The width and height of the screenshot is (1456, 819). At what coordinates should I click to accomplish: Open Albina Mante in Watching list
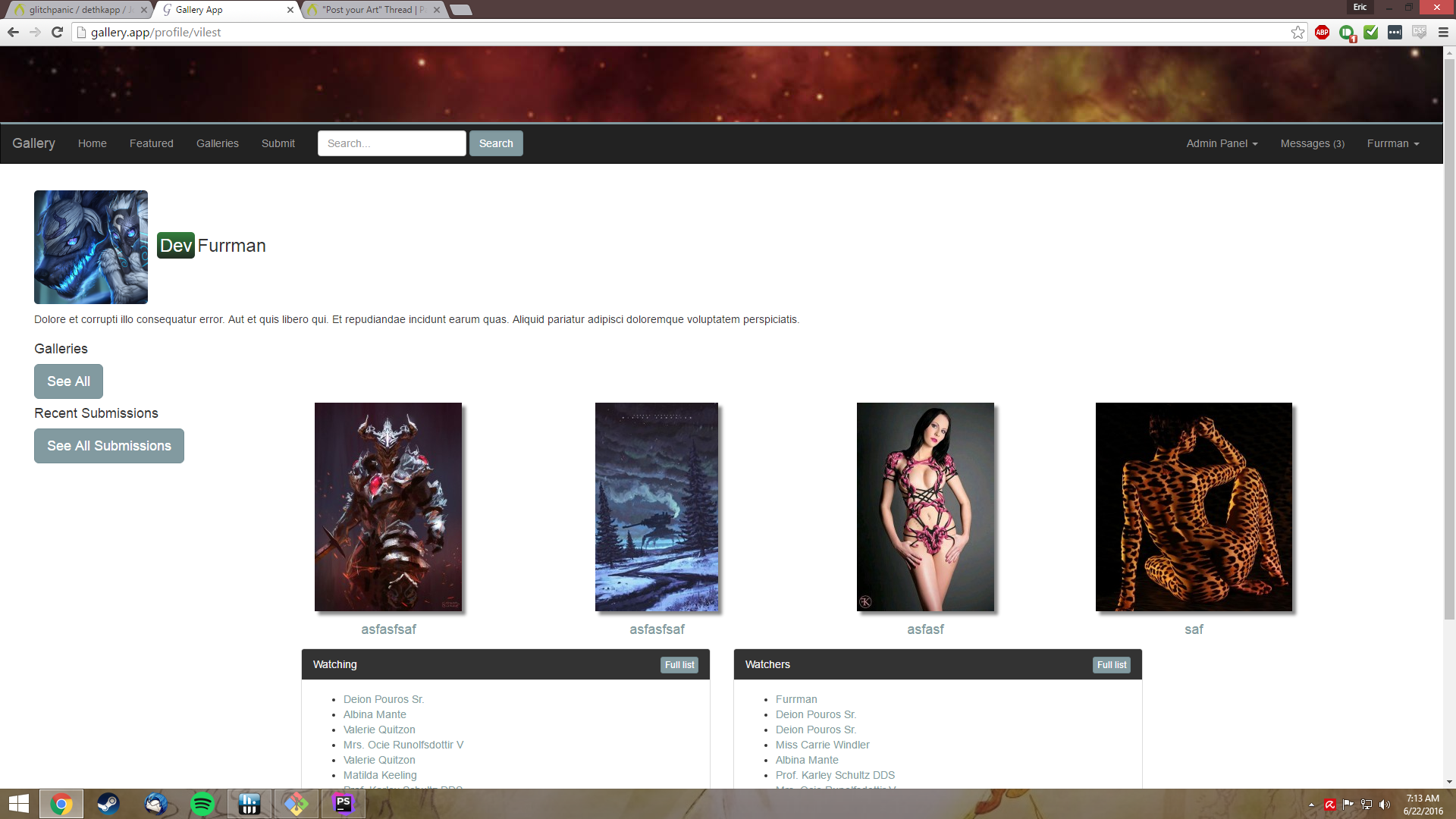point(375,714)
